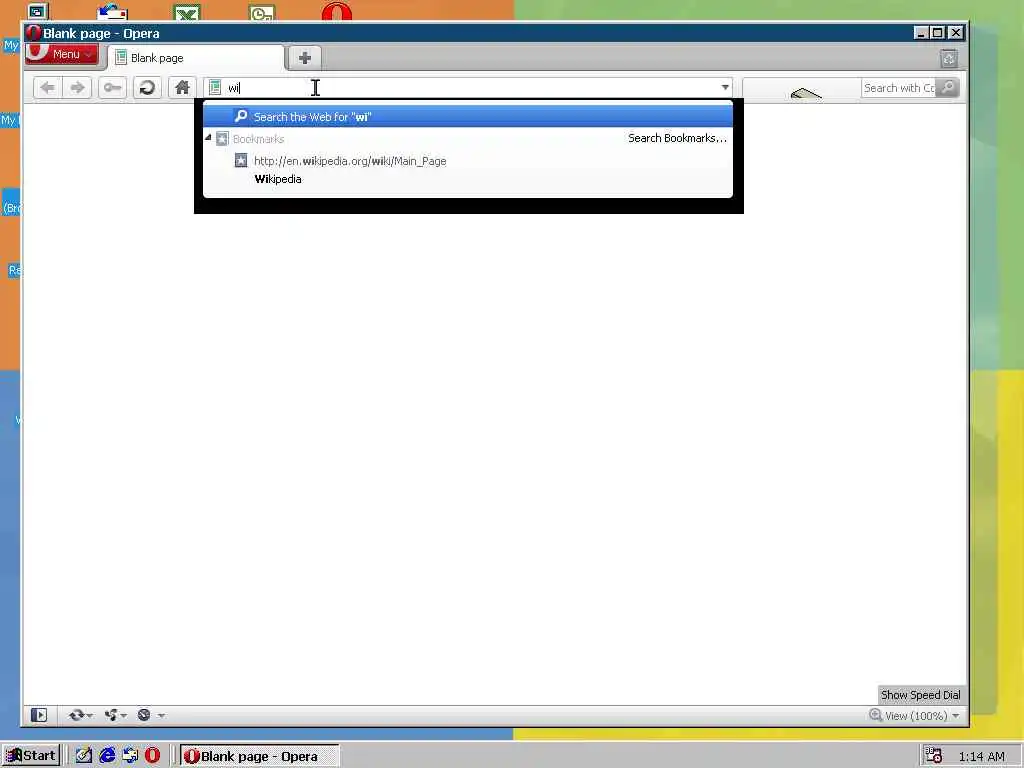Click the system tray calendar icon
The image size is (1024, 768).
(x=933, y=756)
